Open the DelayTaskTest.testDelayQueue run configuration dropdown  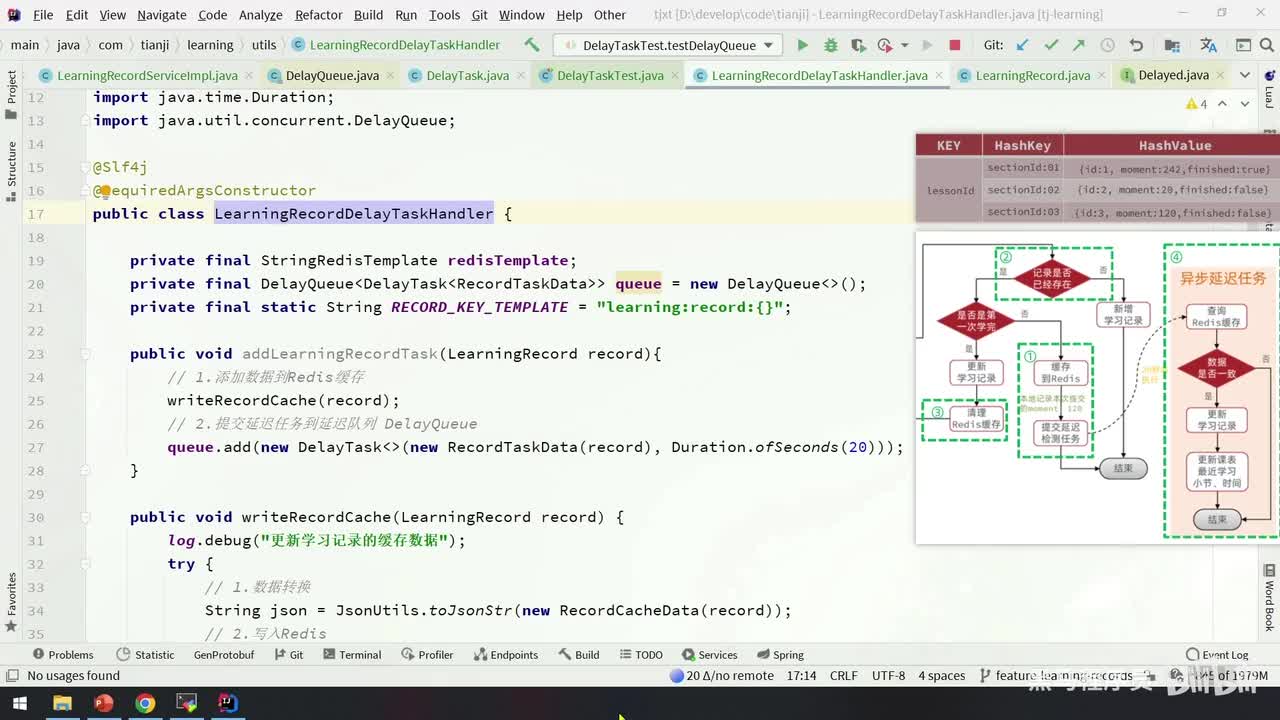pyautogui.click(x=669, y=45)
